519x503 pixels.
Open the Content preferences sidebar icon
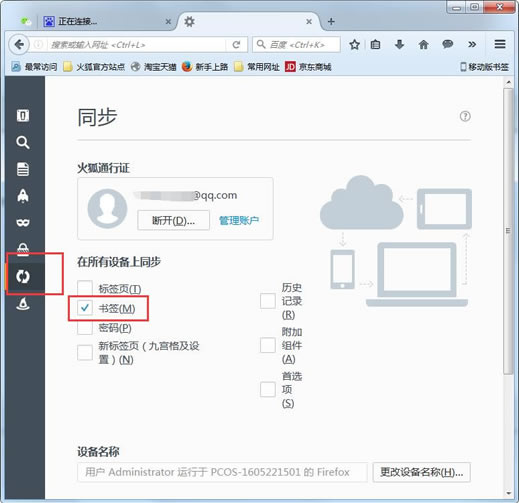click(23, 169)
